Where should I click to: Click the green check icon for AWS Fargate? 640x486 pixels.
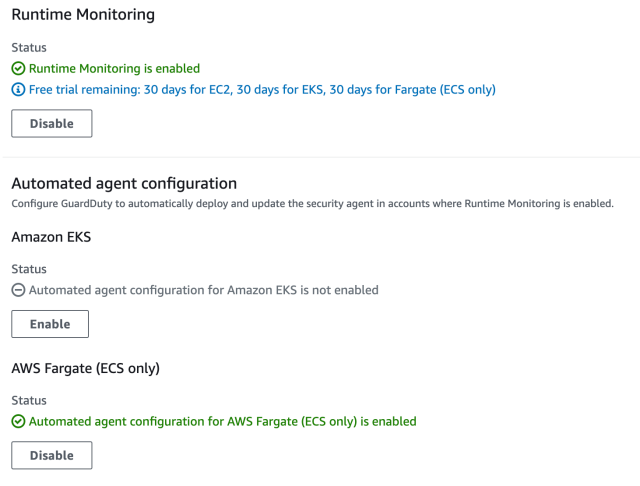[x=18, y=422]
